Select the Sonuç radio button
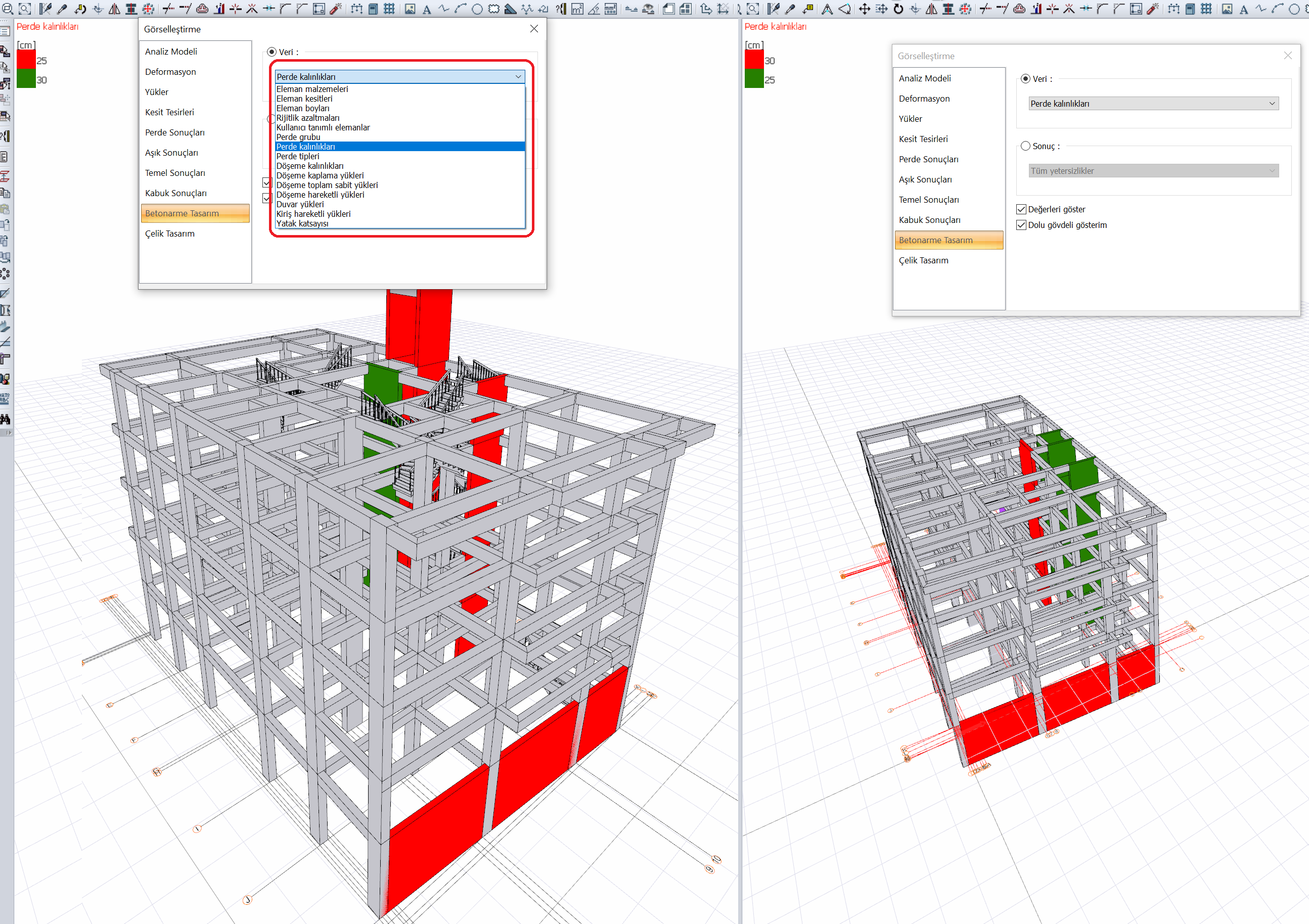Viewport: 1309px width, 924px height. tap(1026, 146)
